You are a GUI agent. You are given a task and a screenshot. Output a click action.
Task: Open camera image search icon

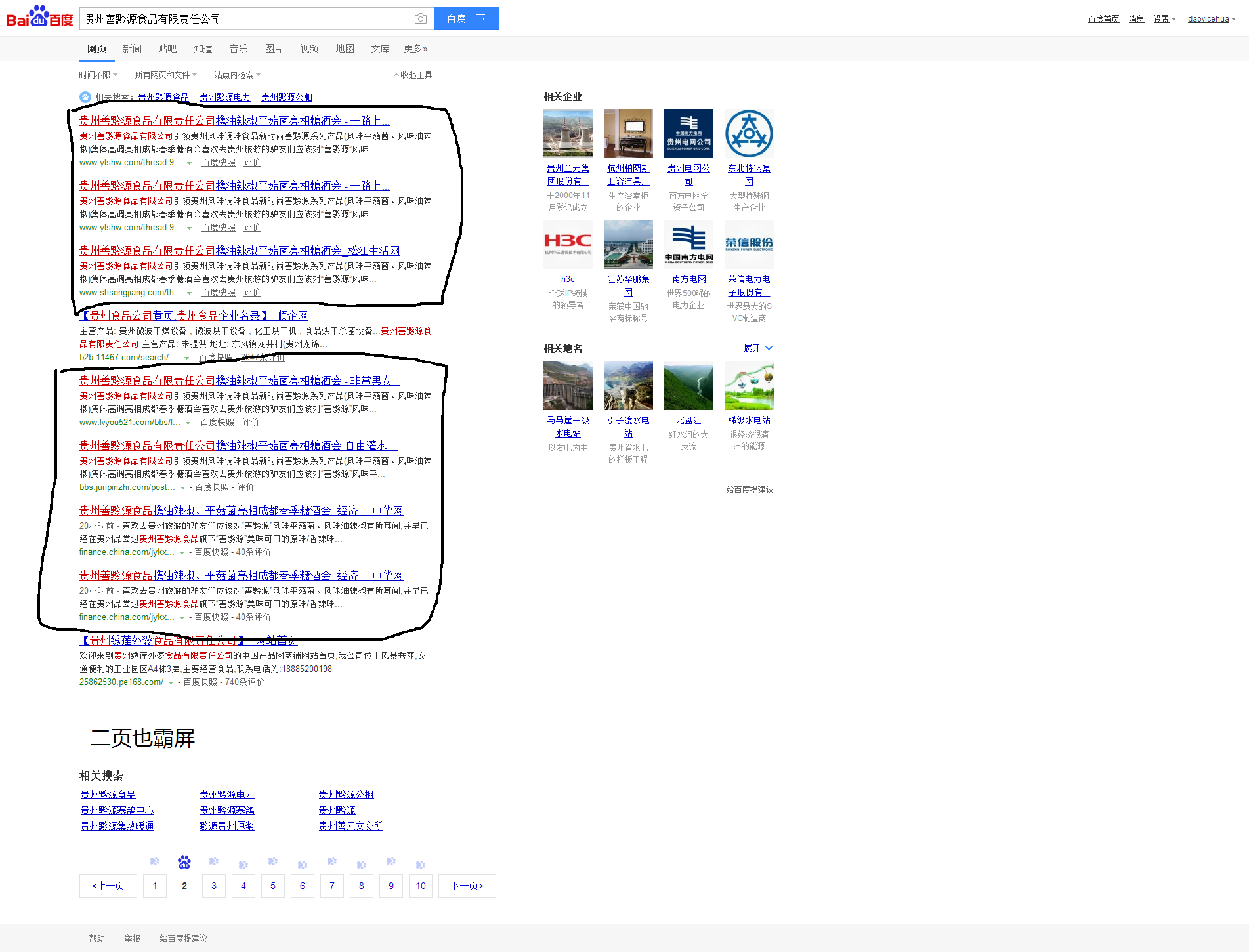coord(421,19)
